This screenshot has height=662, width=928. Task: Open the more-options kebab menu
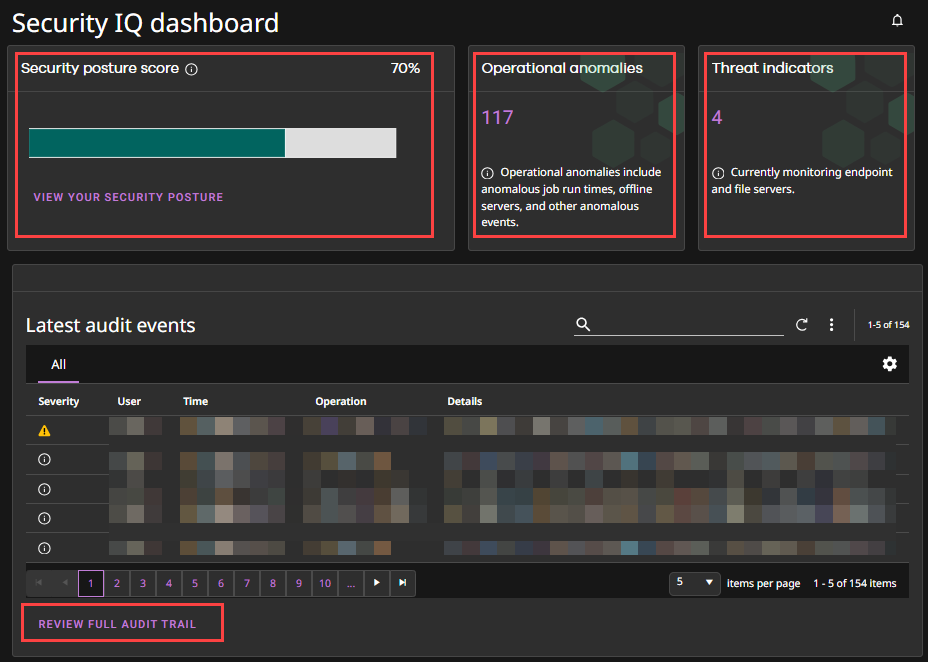pos(831,324)
